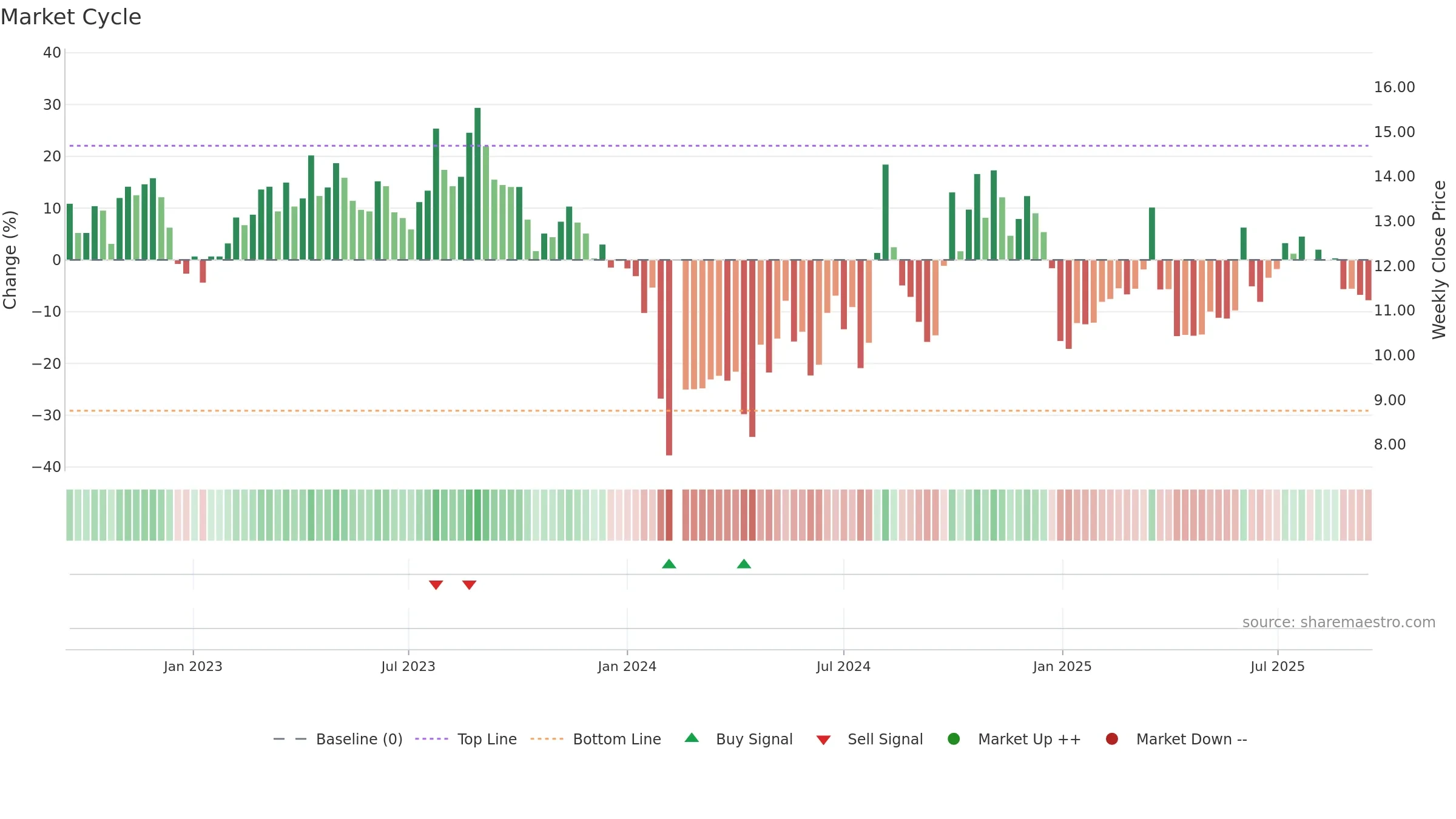The width and height of the screenshot is (1456, 819).
Task: Click the darkest green heat strip cell near Aug 2023
Action: (477, 515)
